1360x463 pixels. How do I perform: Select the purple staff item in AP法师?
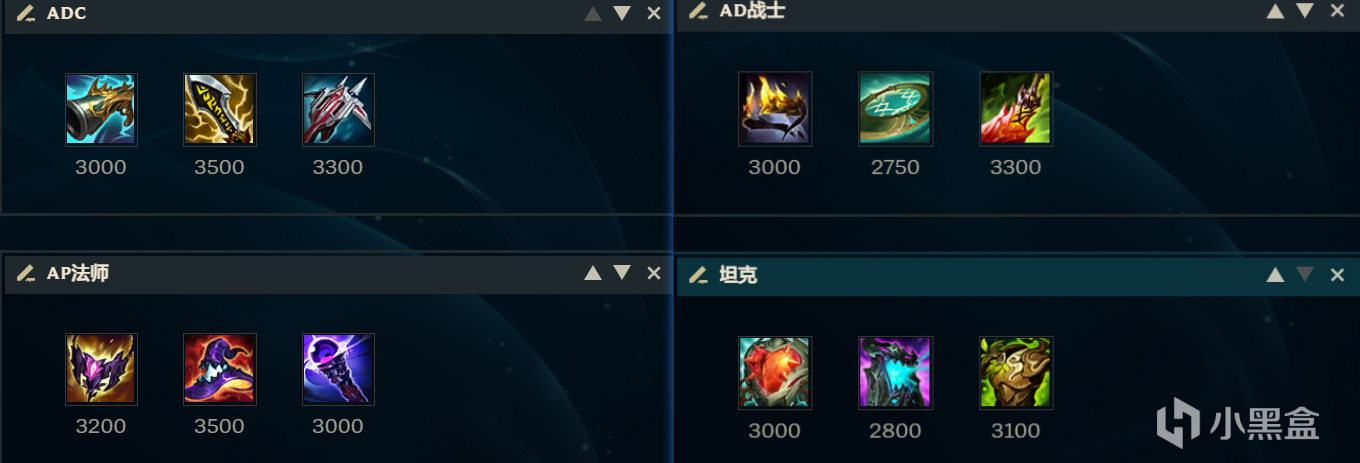tap(338, 369)
